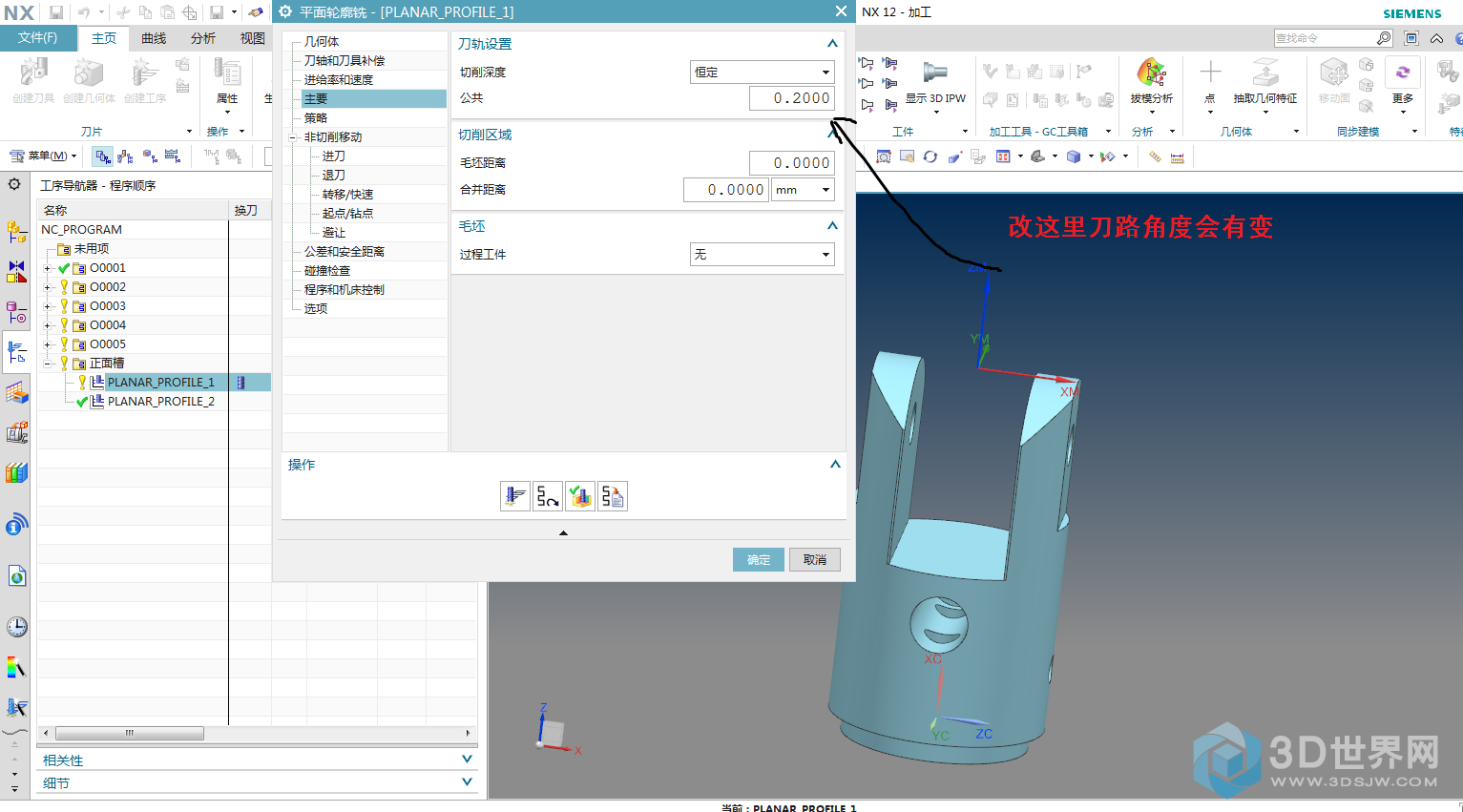
Task: Collapse the 非切削移动 tree node
Action: coord(293,137)
